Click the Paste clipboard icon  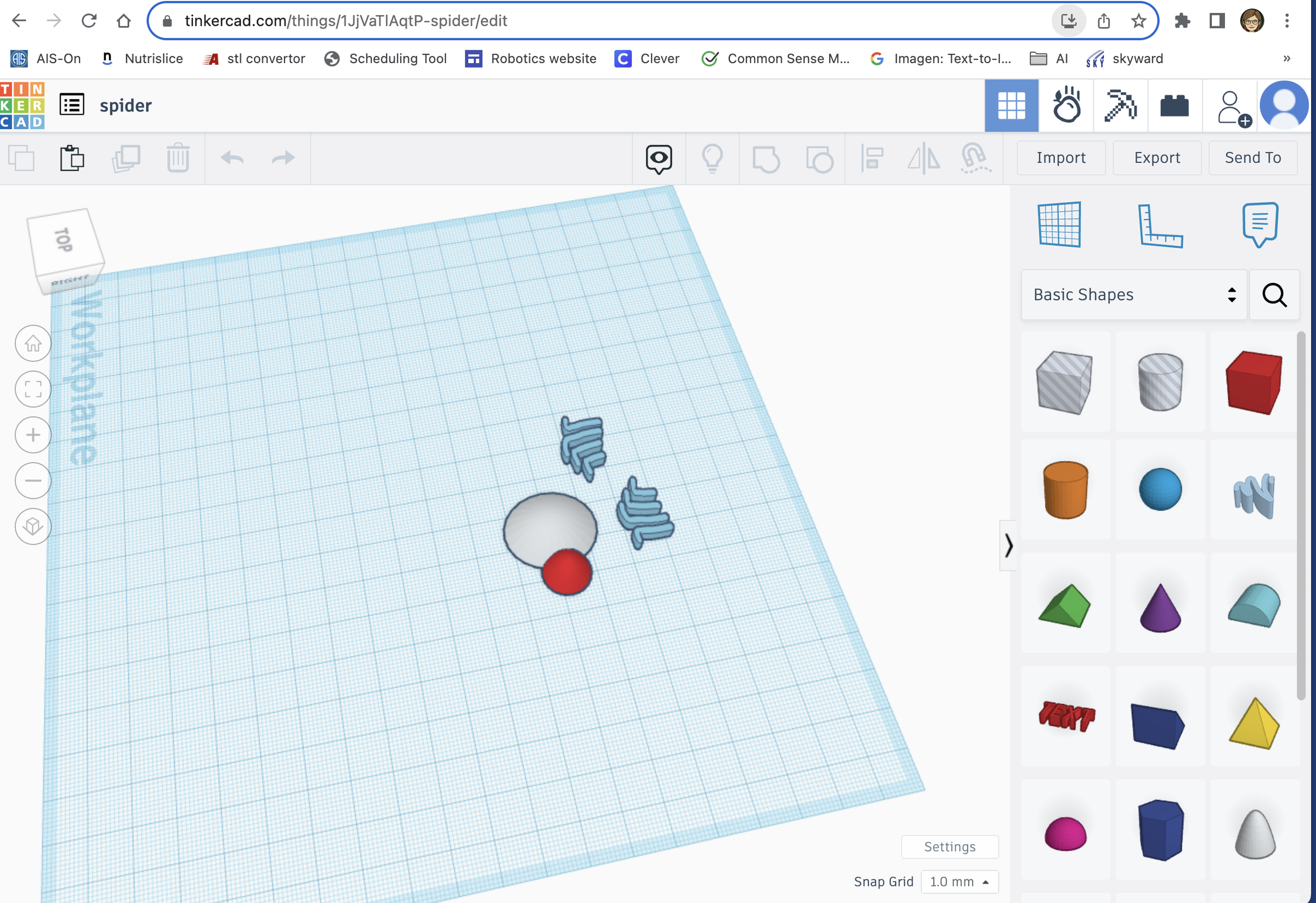pos(72,158)
